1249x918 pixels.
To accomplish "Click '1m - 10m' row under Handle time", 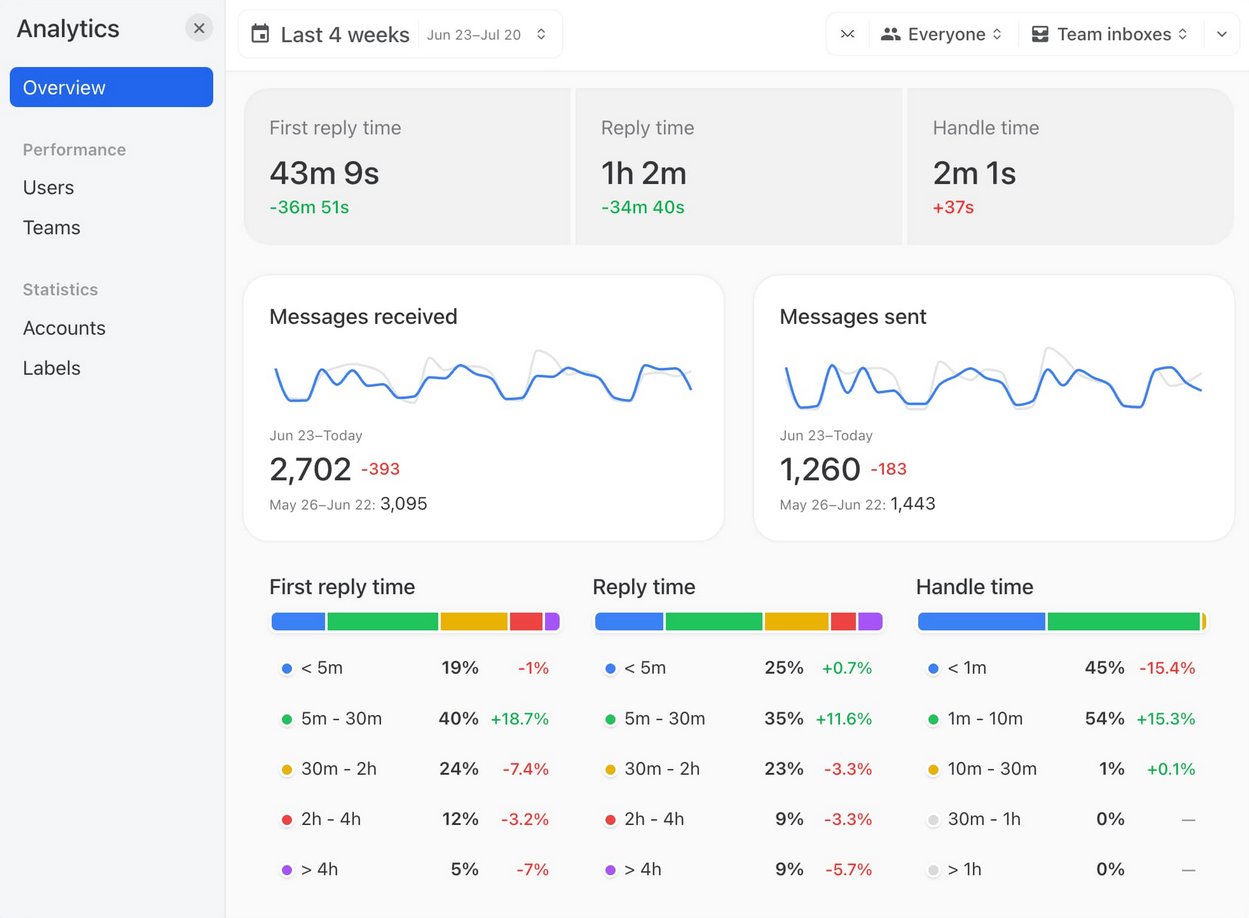I will [1061, 719].
